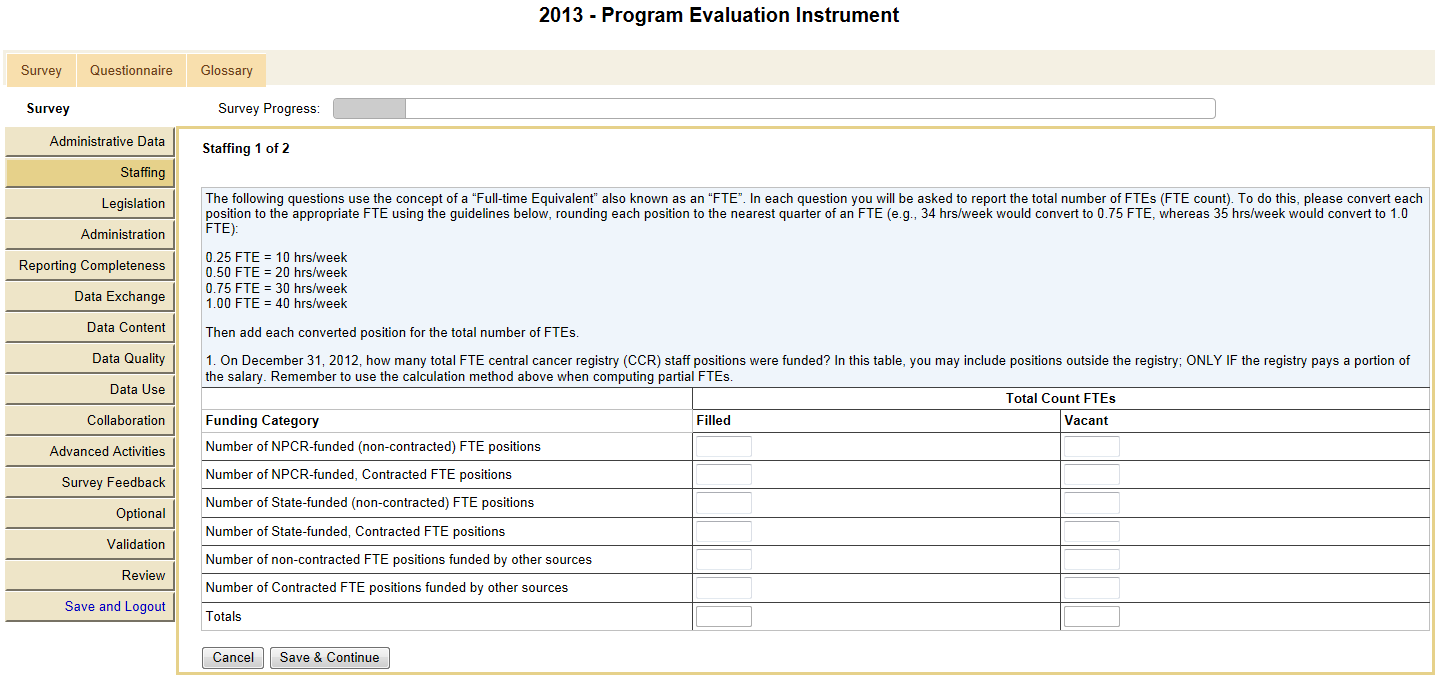Go to Data Use section
The width and height of the screenshot is (1440, 686).
89,390
